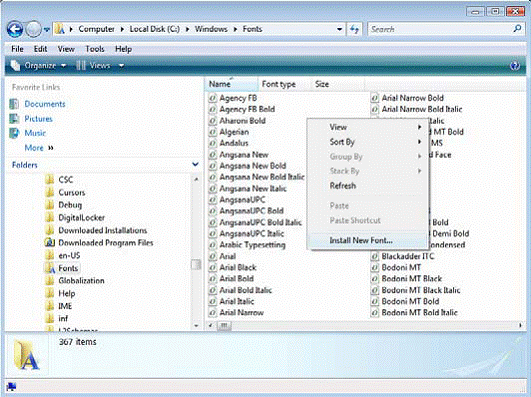Show more favorite links via More
This screenshot has height=397, width=531.
39,148
